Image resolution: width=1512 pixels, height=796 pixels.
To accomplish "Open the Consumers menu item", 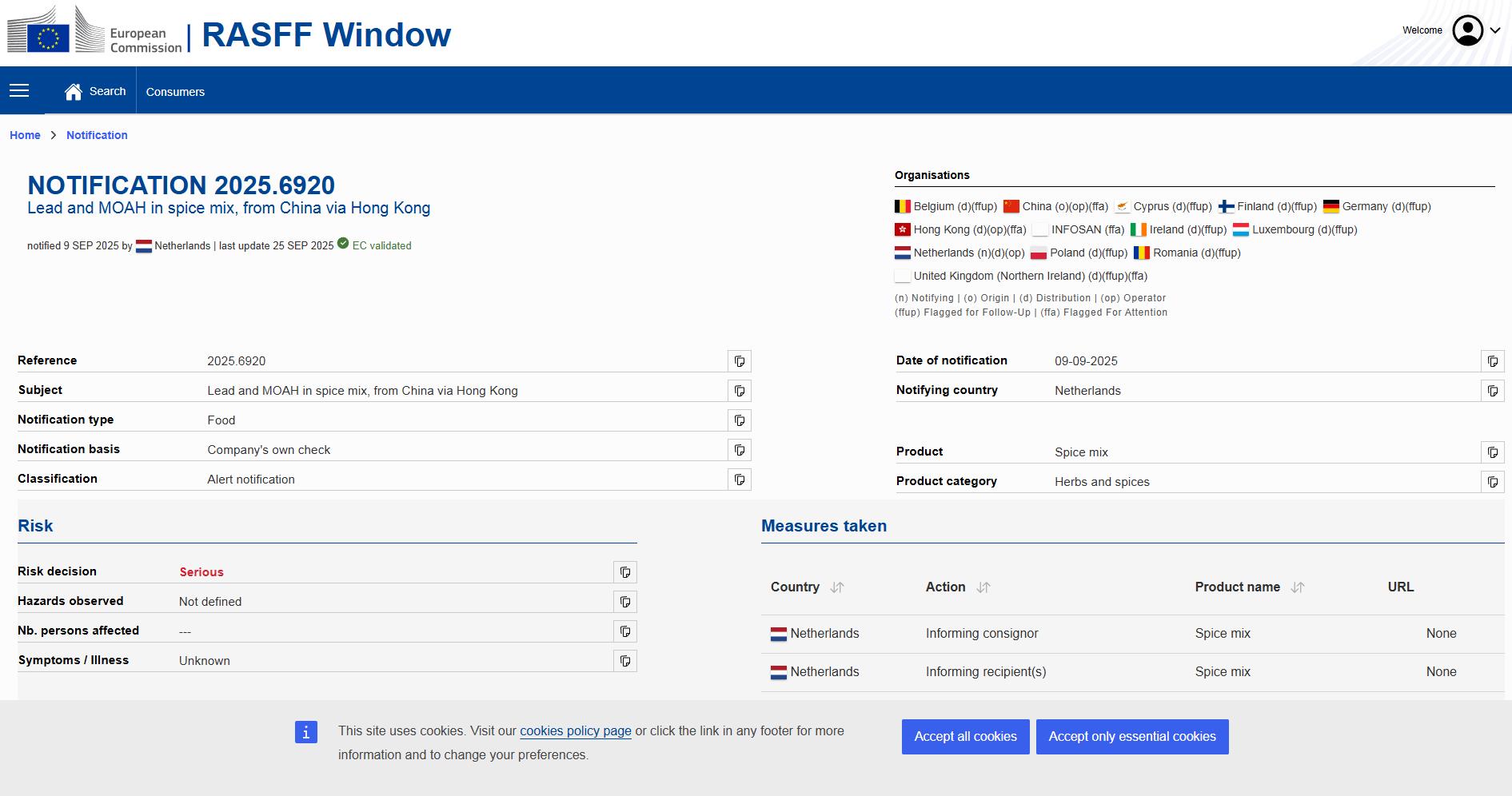I will 175,92.
